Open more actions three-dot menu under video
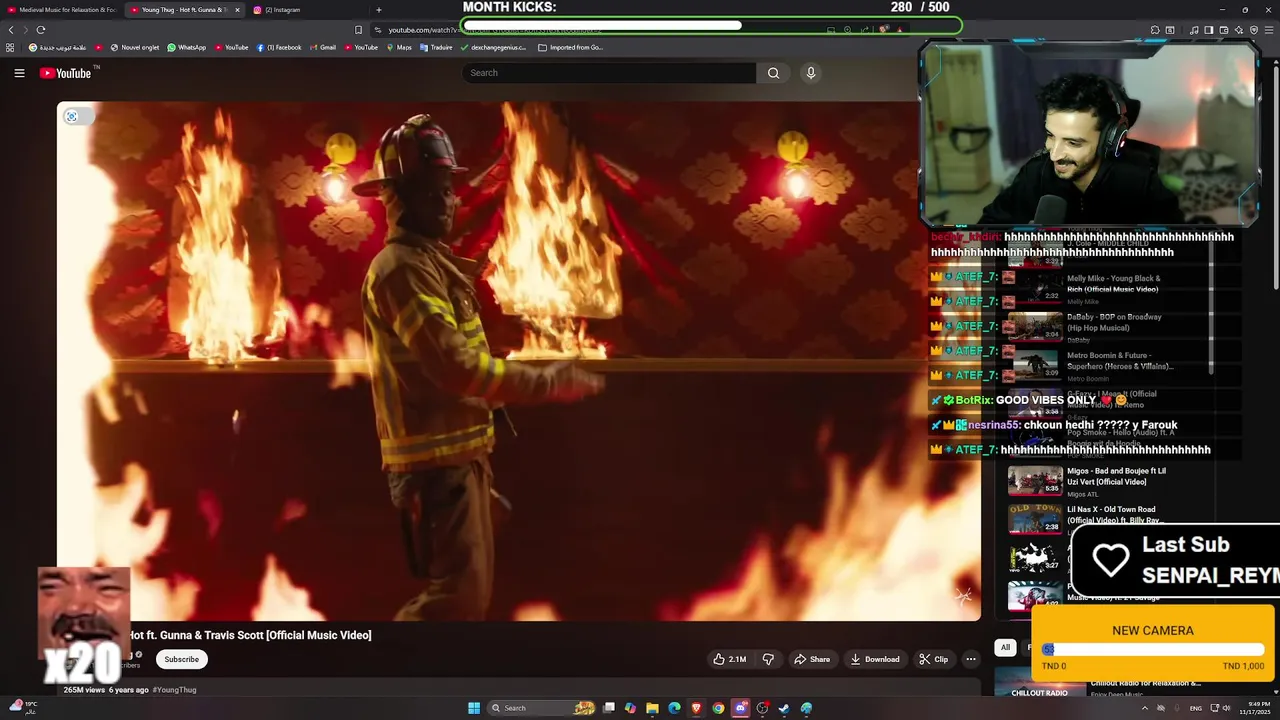The image size is (1280, 720). pyautogui.click(x=970, y=659)
